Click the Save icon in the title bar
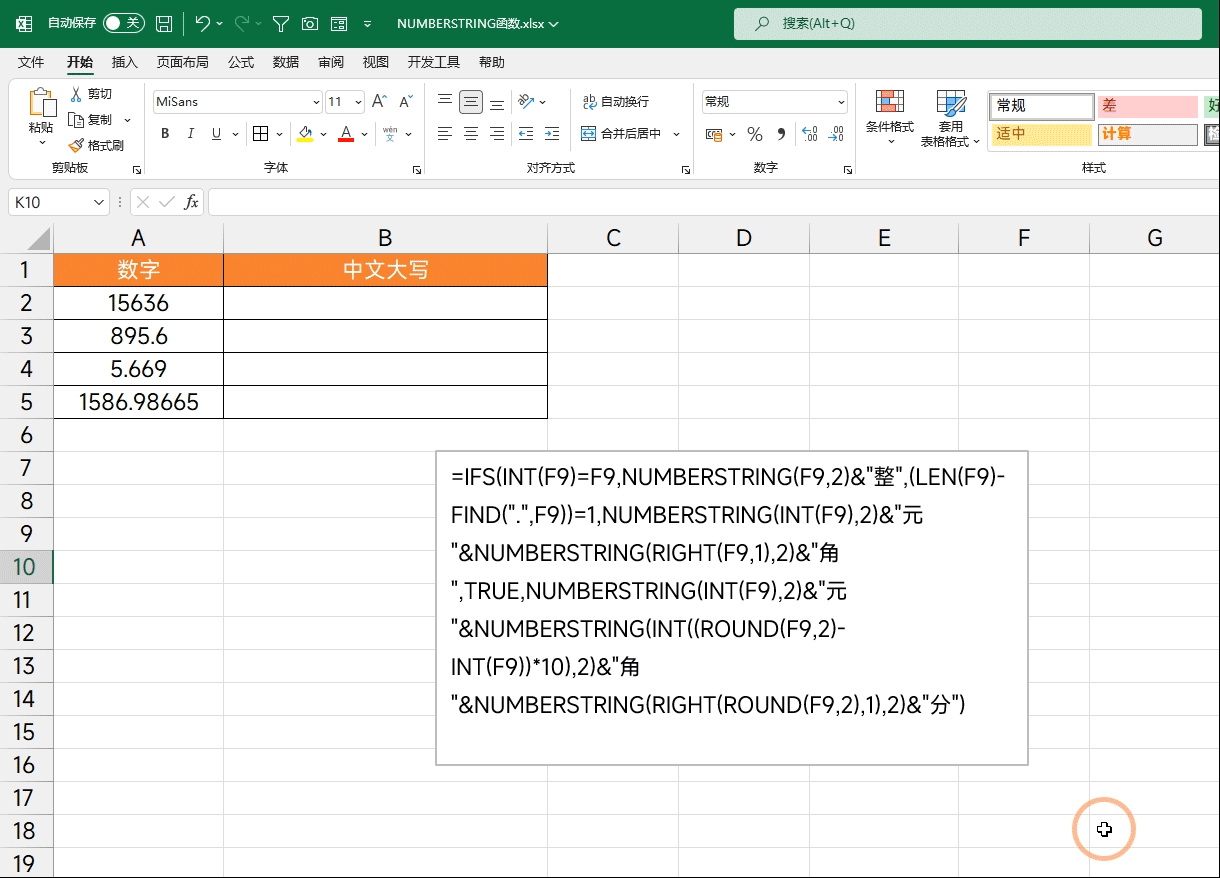 pyautogui.click(x=164, y=23)
